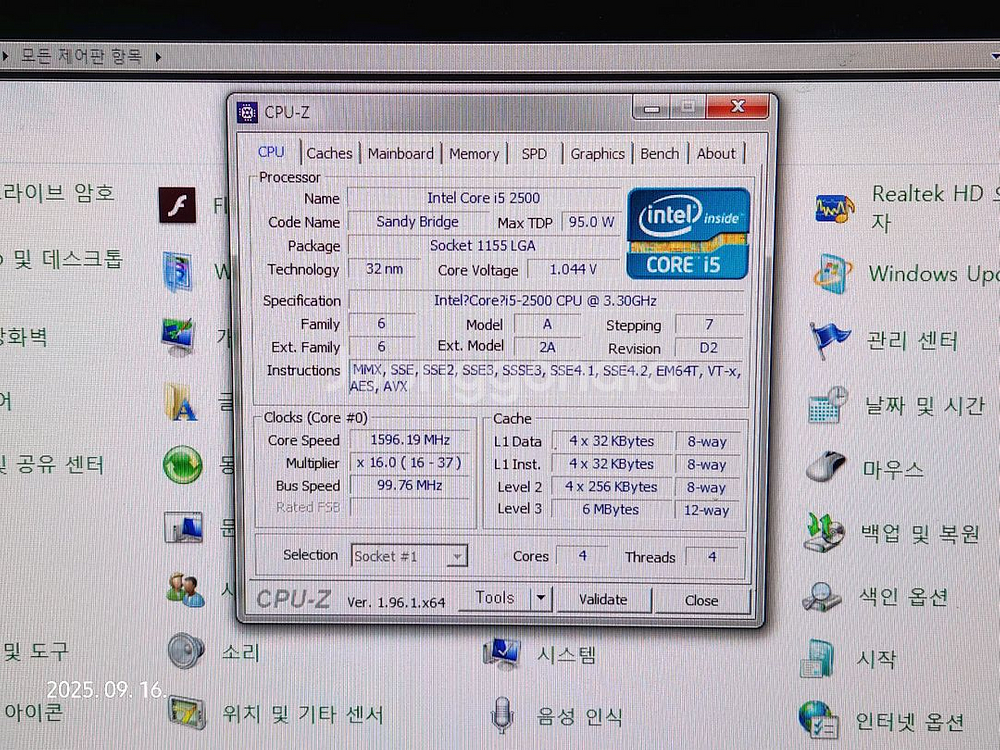Open the 음성 인식 microphone icon
This screenshot has width=1000, height=750.
502,716
